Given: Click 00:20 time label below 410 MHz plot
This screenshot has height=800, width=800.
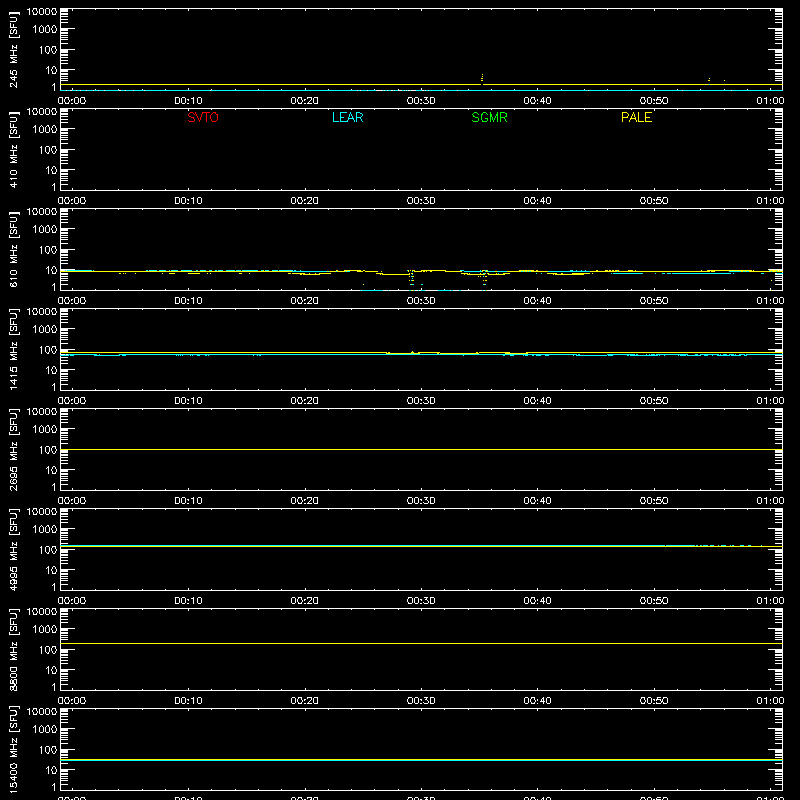Looking at the screenshot, I should 305,201.
